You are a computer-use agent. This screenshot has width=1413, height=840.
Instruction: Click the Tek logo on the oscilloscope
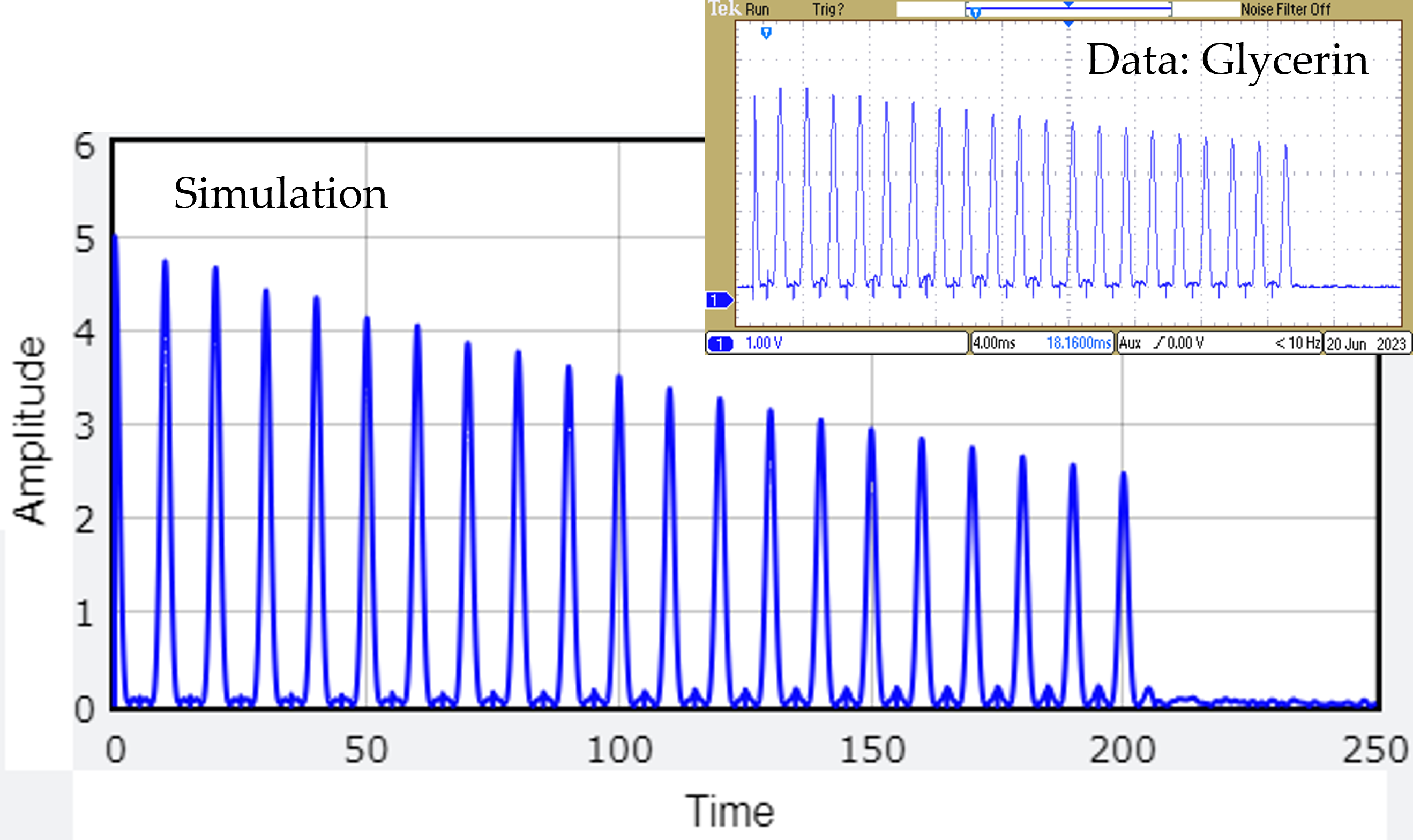(x=724, y=9)
